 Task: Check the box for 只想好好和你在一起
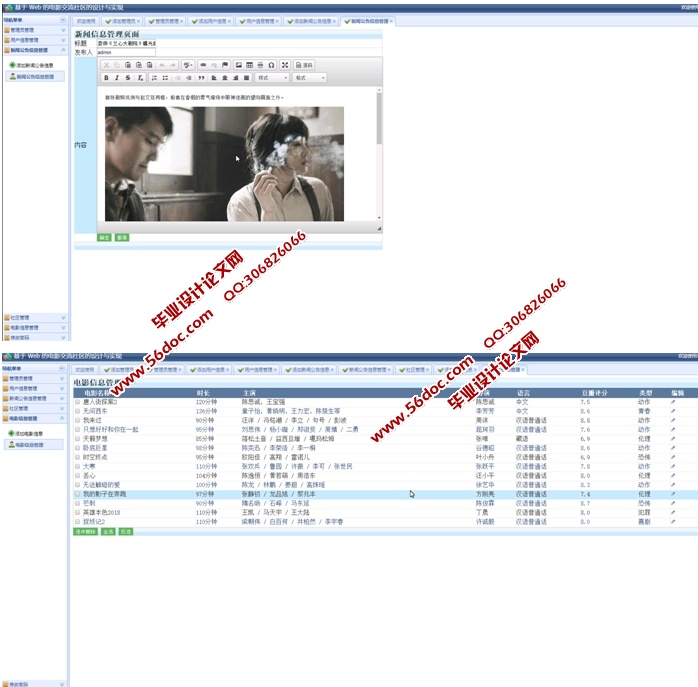tap(77, 430)
